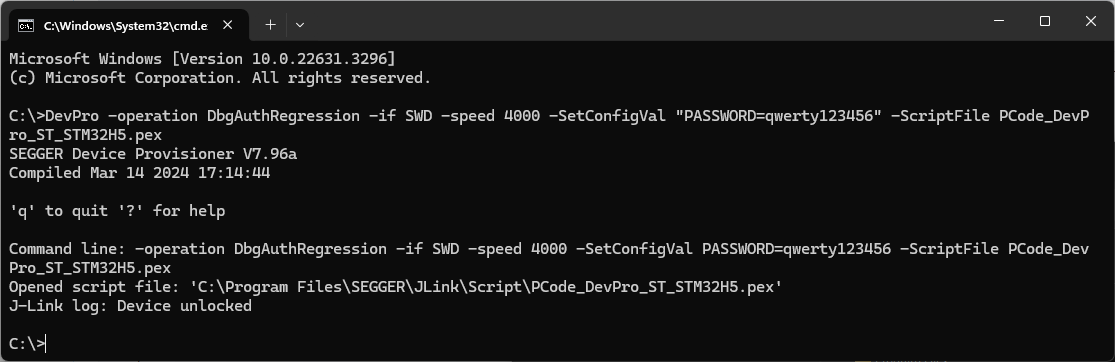Click the "'q' to quit" help line
The height and width of the screenshot is (362, 1115).
click(x=117, y=211)
